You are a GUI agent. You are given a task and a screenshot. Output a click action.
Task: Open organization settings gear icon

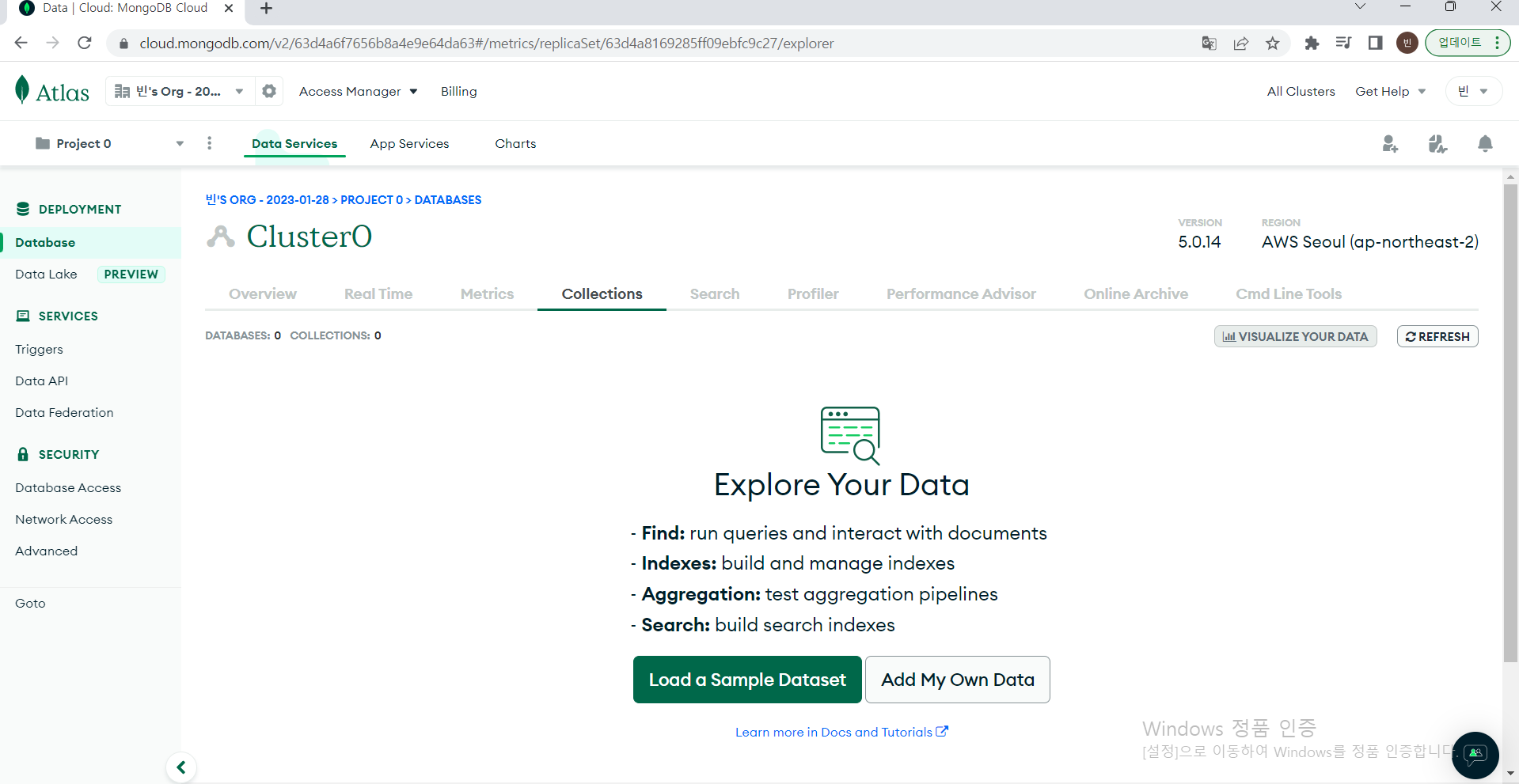coord(269,91)
